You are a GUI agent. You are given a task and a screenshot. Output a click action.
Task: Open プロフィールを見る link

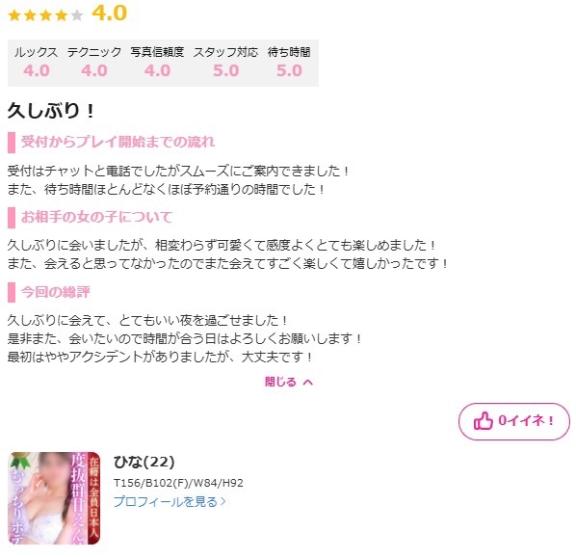pos(169,502)
